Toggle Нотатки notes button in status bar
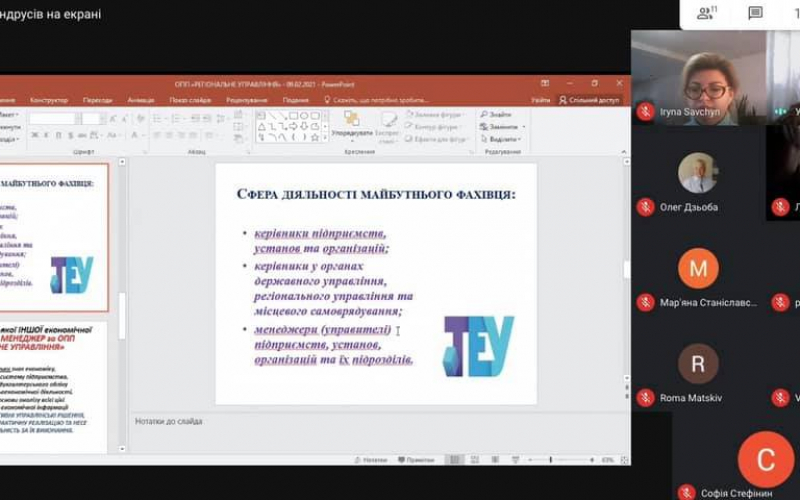Screen dimensions: 800x500 pyautogui.click(x=371, y=460)
